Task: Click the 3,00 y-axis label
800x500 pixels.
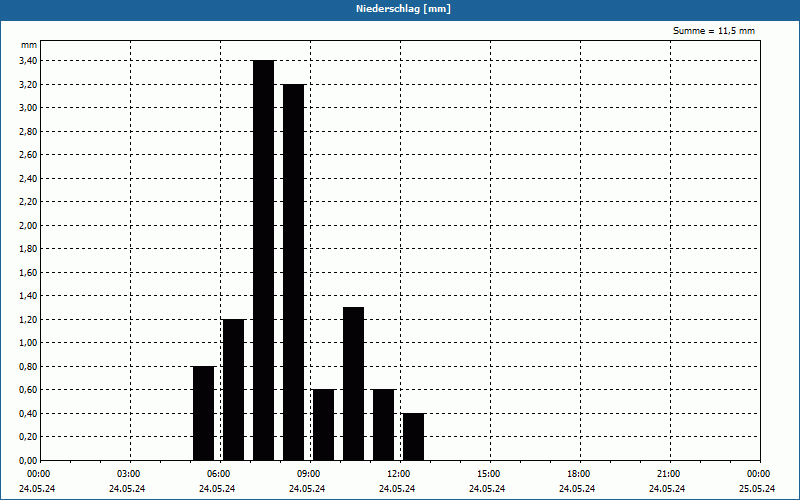Action: (x=28, y=108)
